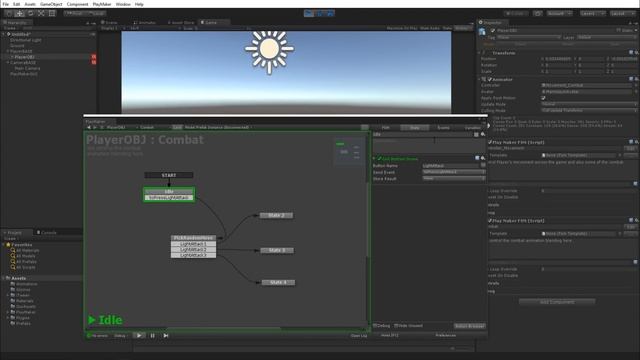Open the Store Result dropdown
Viewport: 640px width, 360px height.
pyautogui.click(x=454, y=178)
